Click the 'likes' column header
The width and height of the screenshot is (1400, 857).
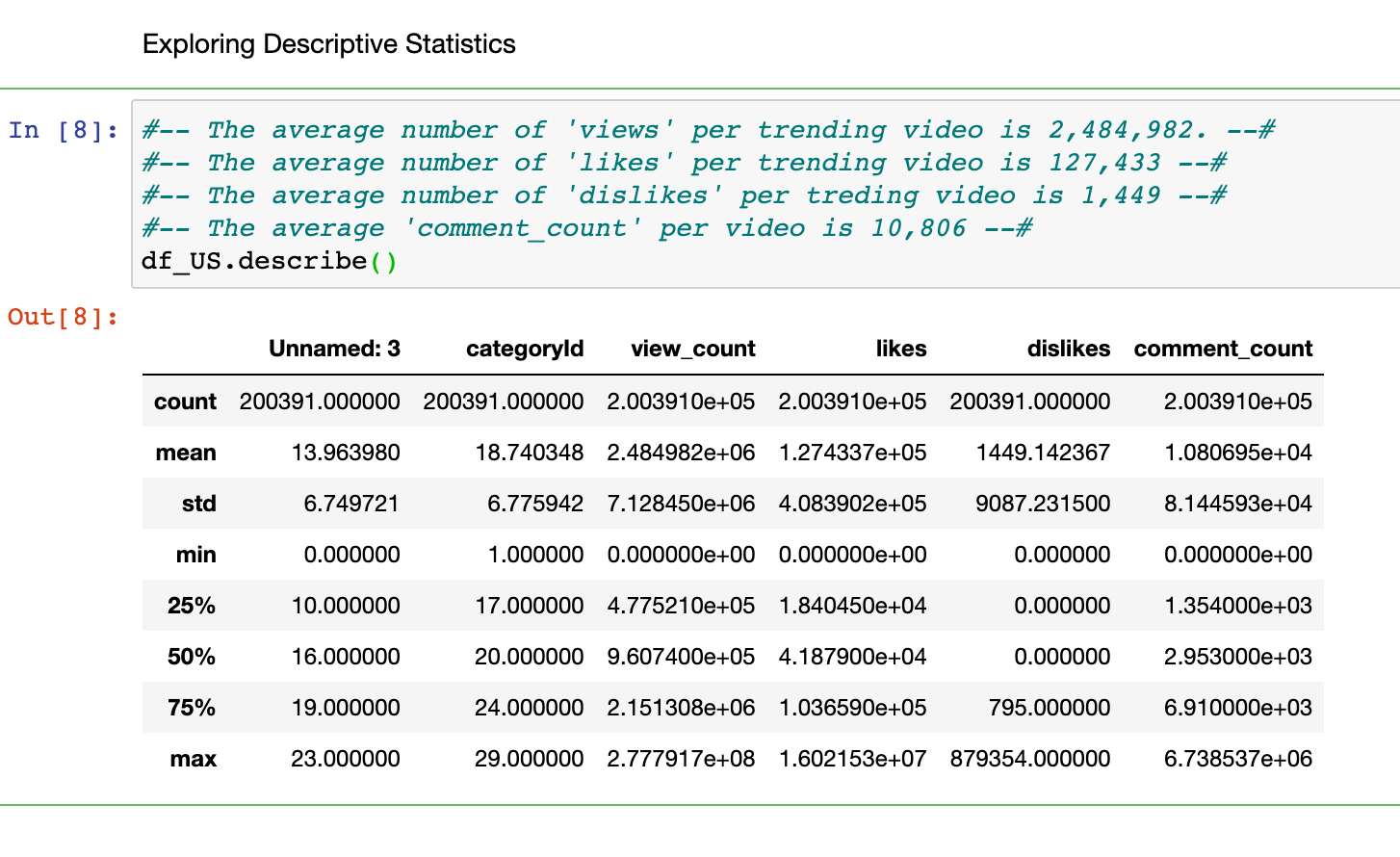900,349
